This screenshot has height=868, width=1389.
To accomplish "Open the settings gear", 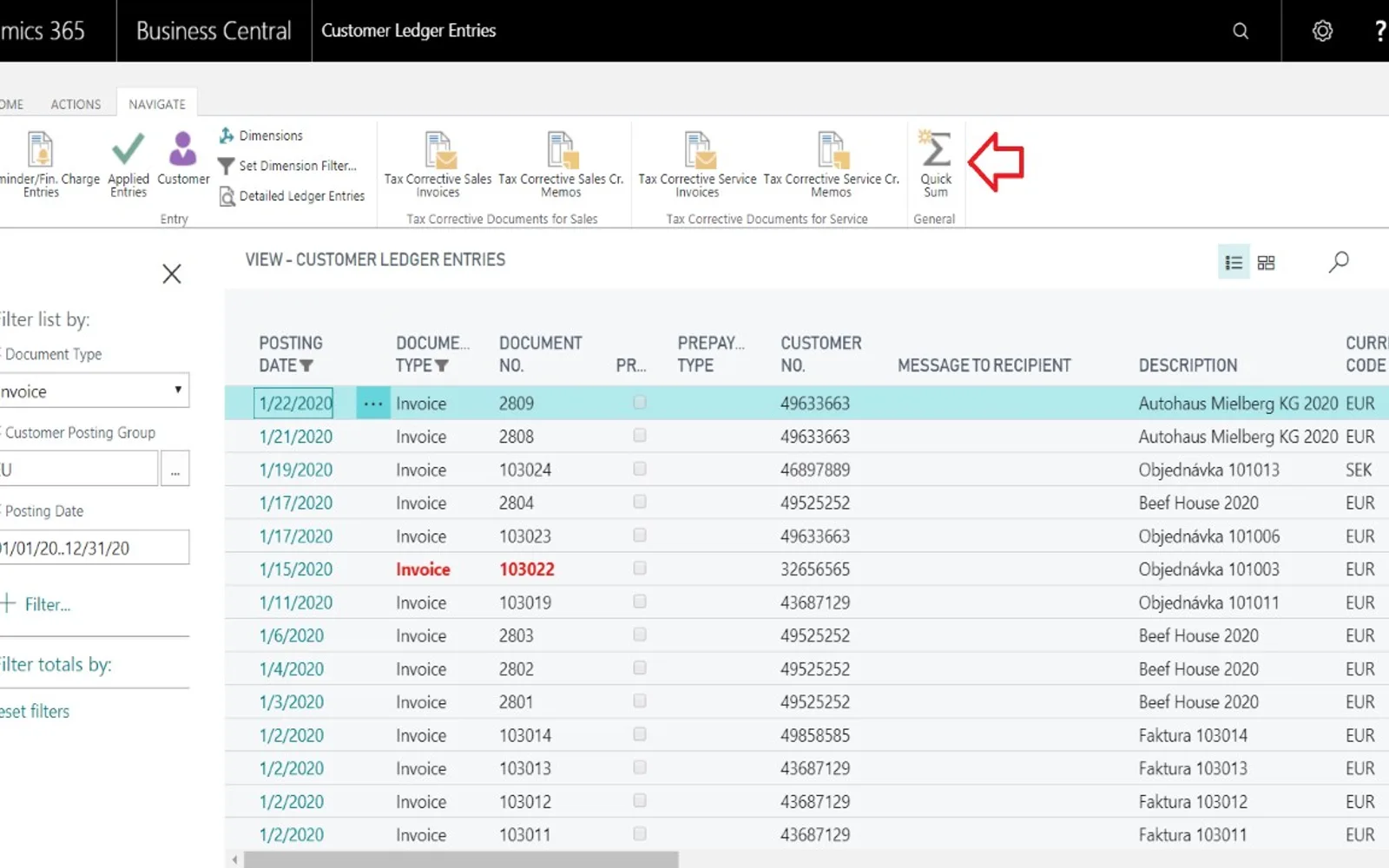I will click(x=1322, y=31).
